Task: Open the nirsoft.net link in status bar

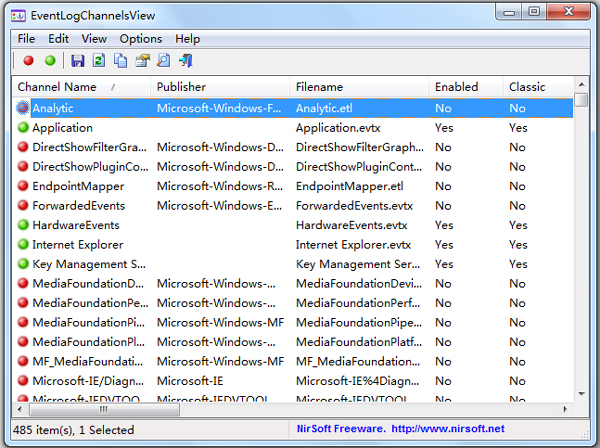Action: 448,429
